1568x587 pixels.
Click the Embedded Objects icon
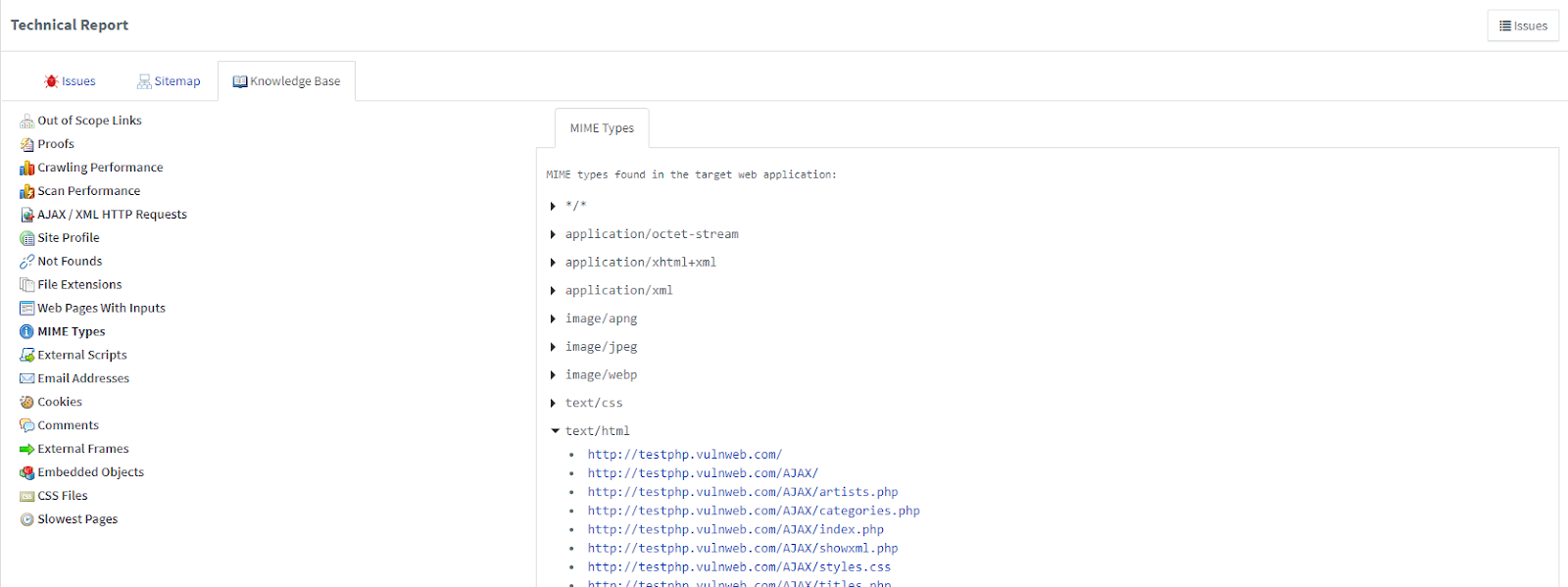click(26, 473)
